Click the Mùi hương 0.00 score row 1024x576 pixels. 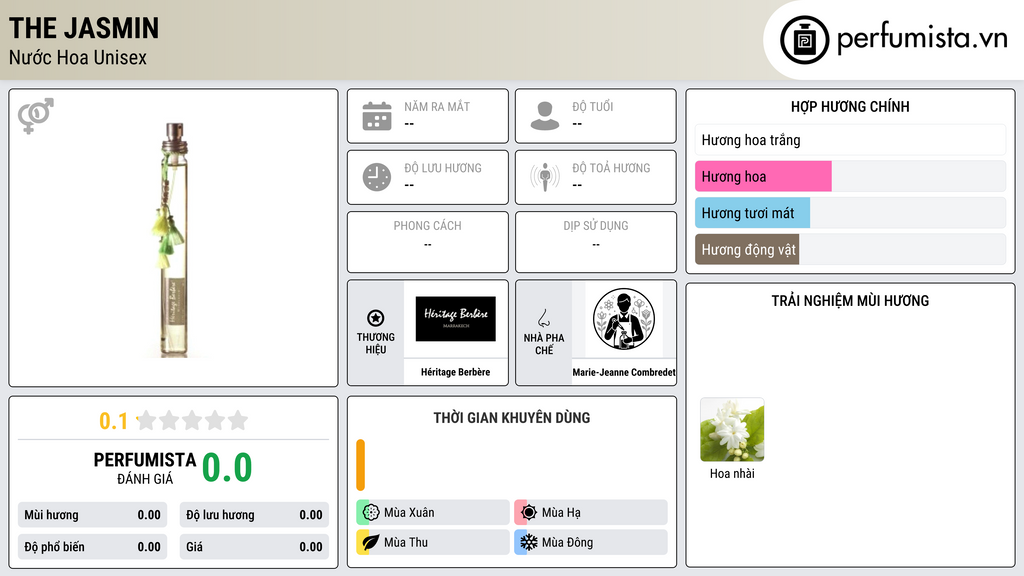92,515
